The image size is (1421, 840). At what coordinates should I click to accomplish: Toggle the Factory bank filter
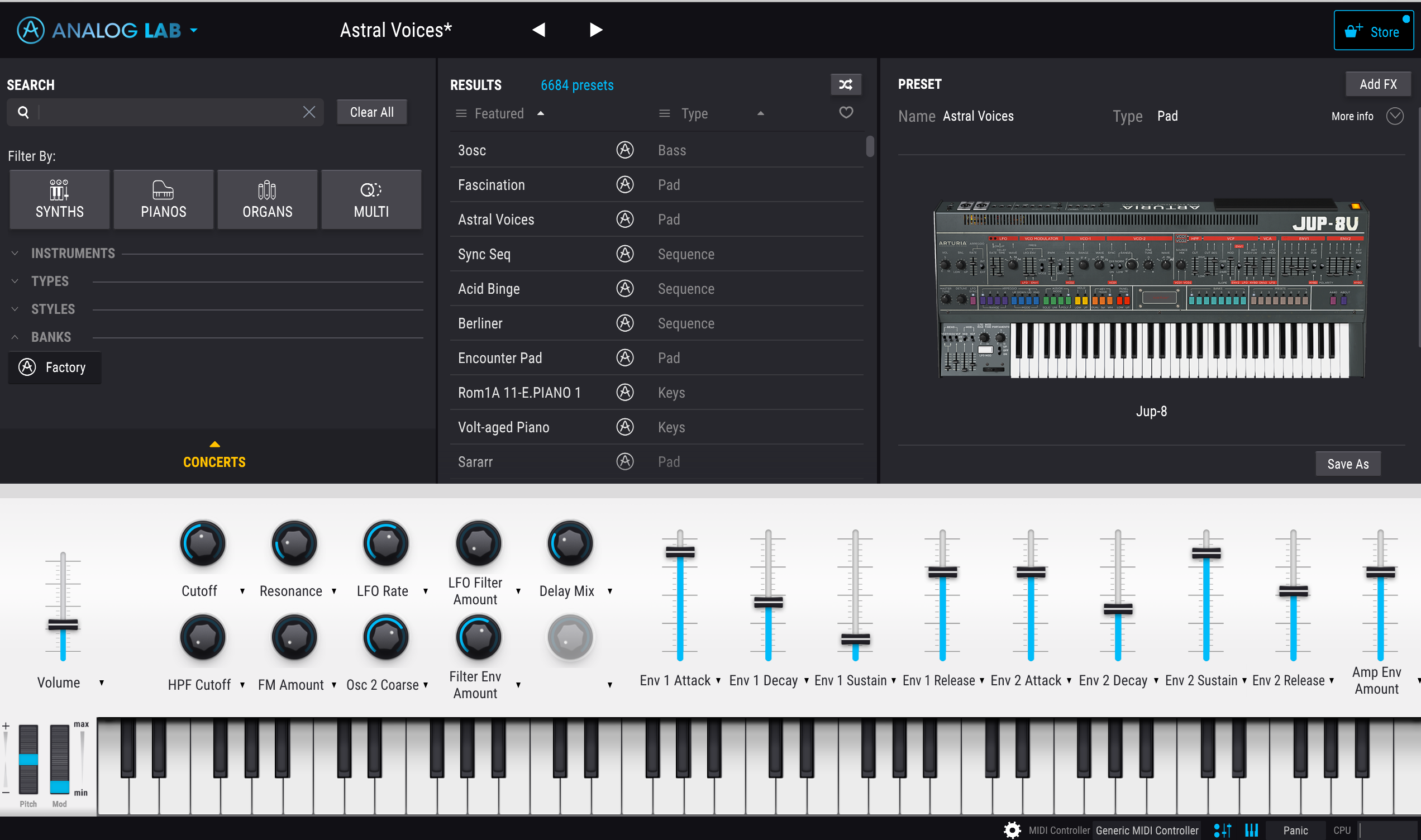55,367
